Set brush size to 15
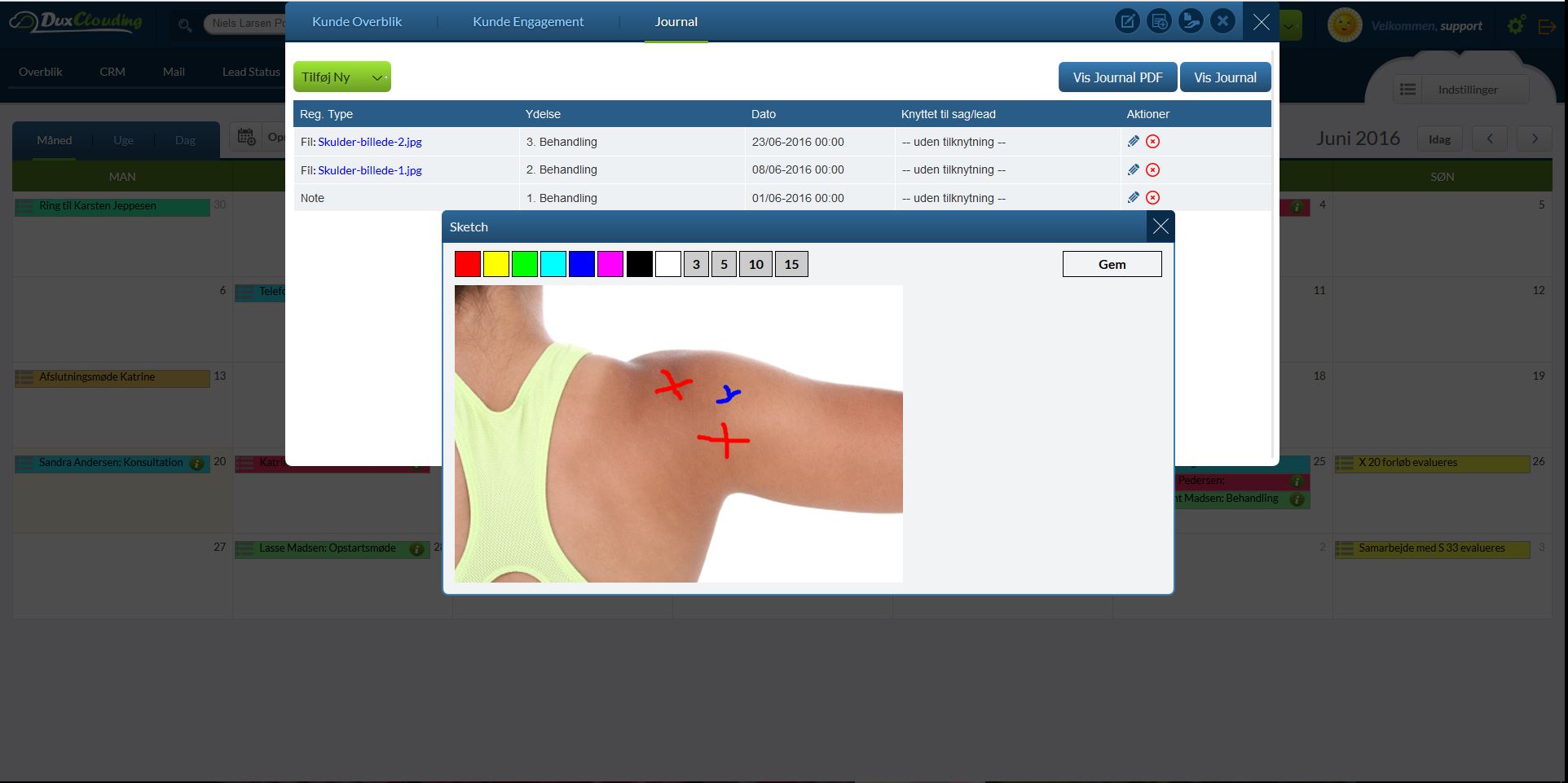The width and height of the screenshot is (1568, 783). [791, 264]
